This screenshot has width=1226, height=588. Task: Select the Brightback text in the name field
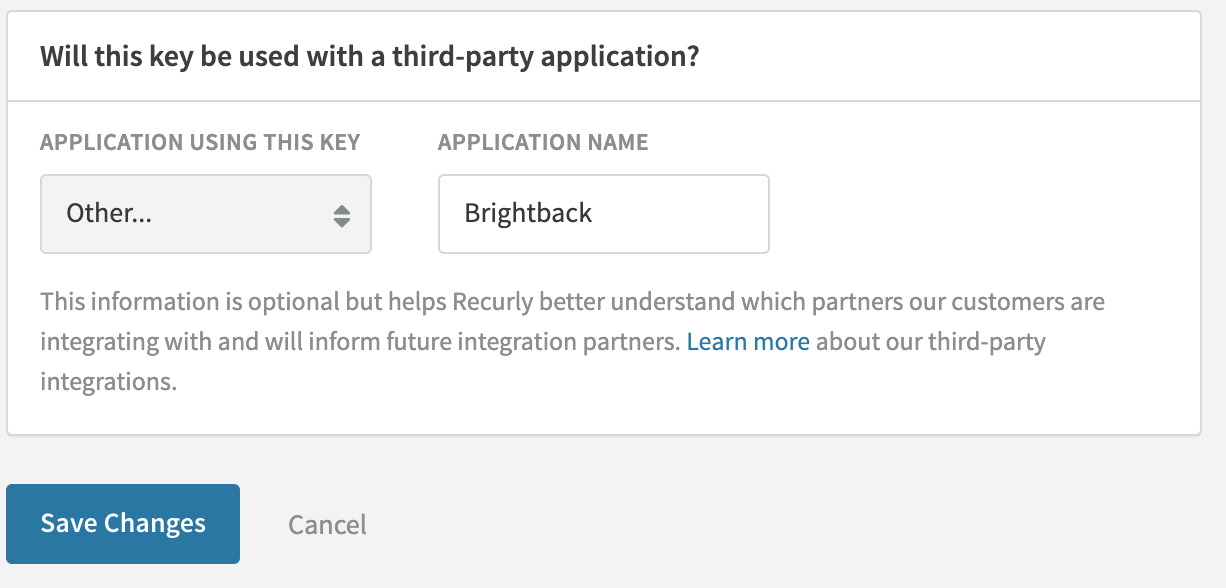(x=527, y=212)
